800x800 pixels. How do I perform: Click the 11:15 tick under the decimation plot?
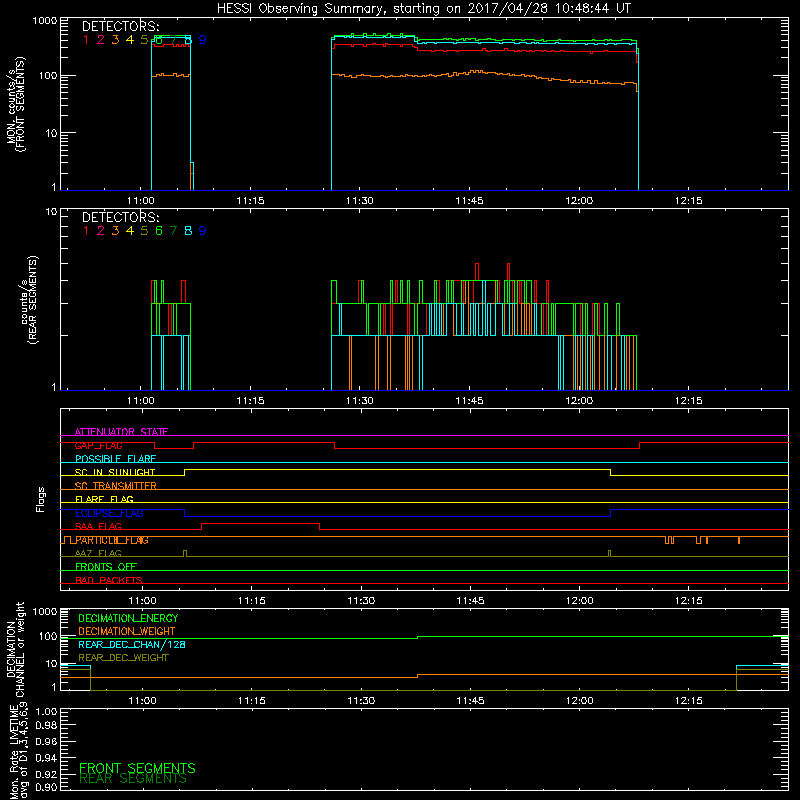pos(252,701)
